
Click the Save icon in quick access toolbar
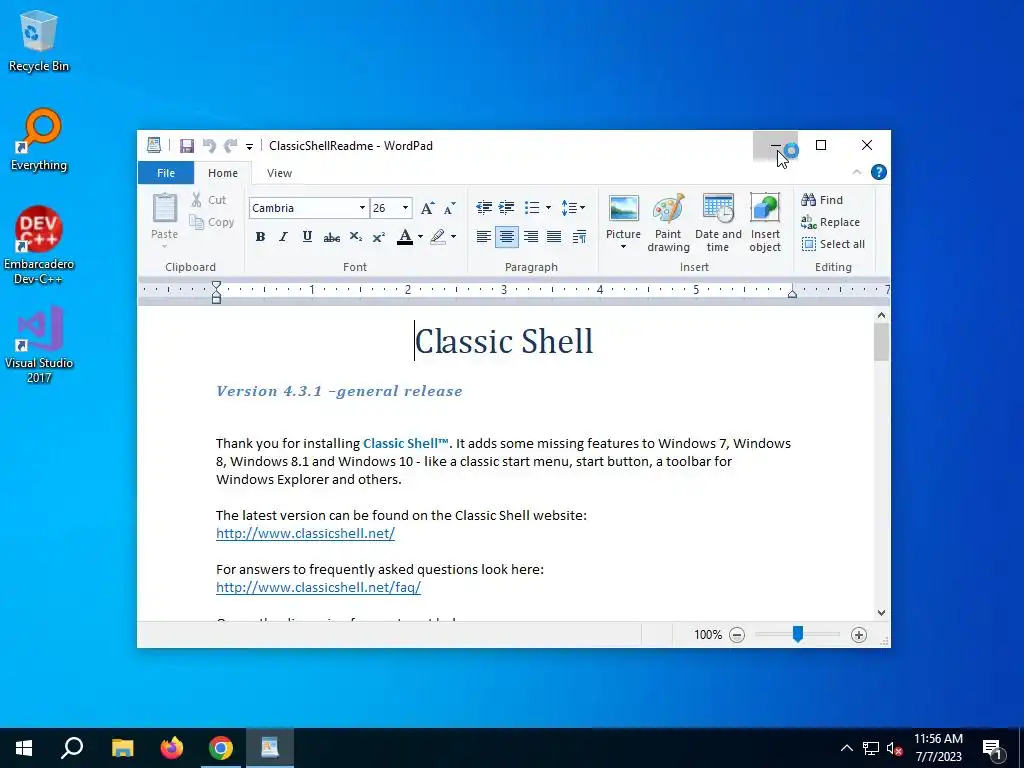[187, 146]
